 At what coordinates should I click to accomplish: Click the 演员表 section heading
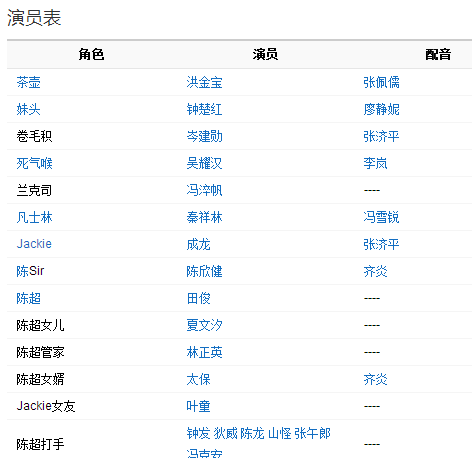tap(34, 18)
